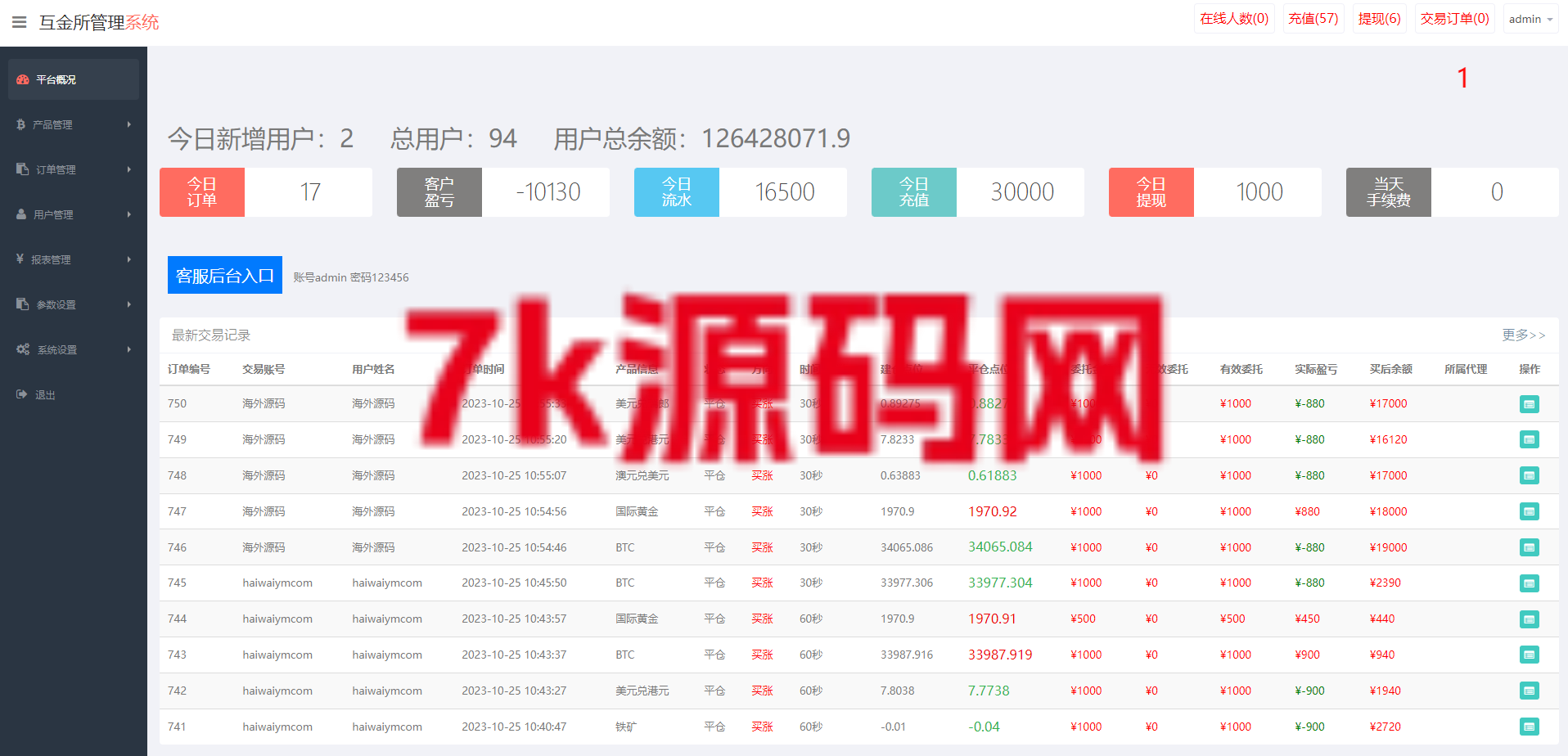The height and width of the screenshot is (756, 1568).
Task: Click balance ¥2390 in row 745
Action: 1386,583
